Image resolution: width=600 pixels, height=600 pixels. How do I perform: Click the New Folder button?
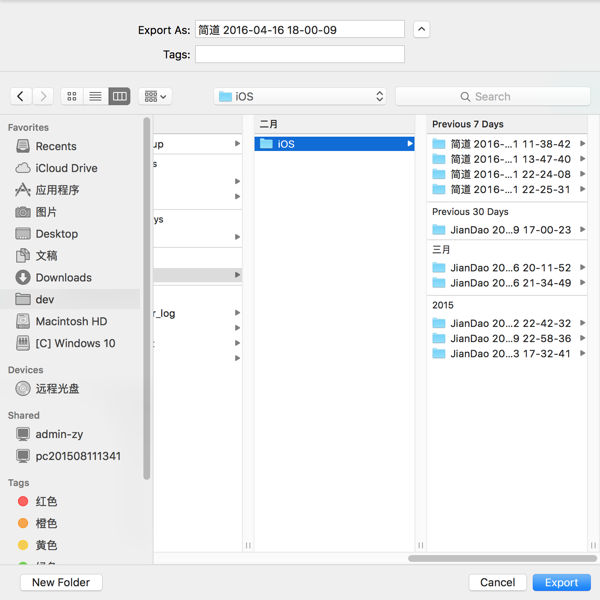[x=61, y=582]
